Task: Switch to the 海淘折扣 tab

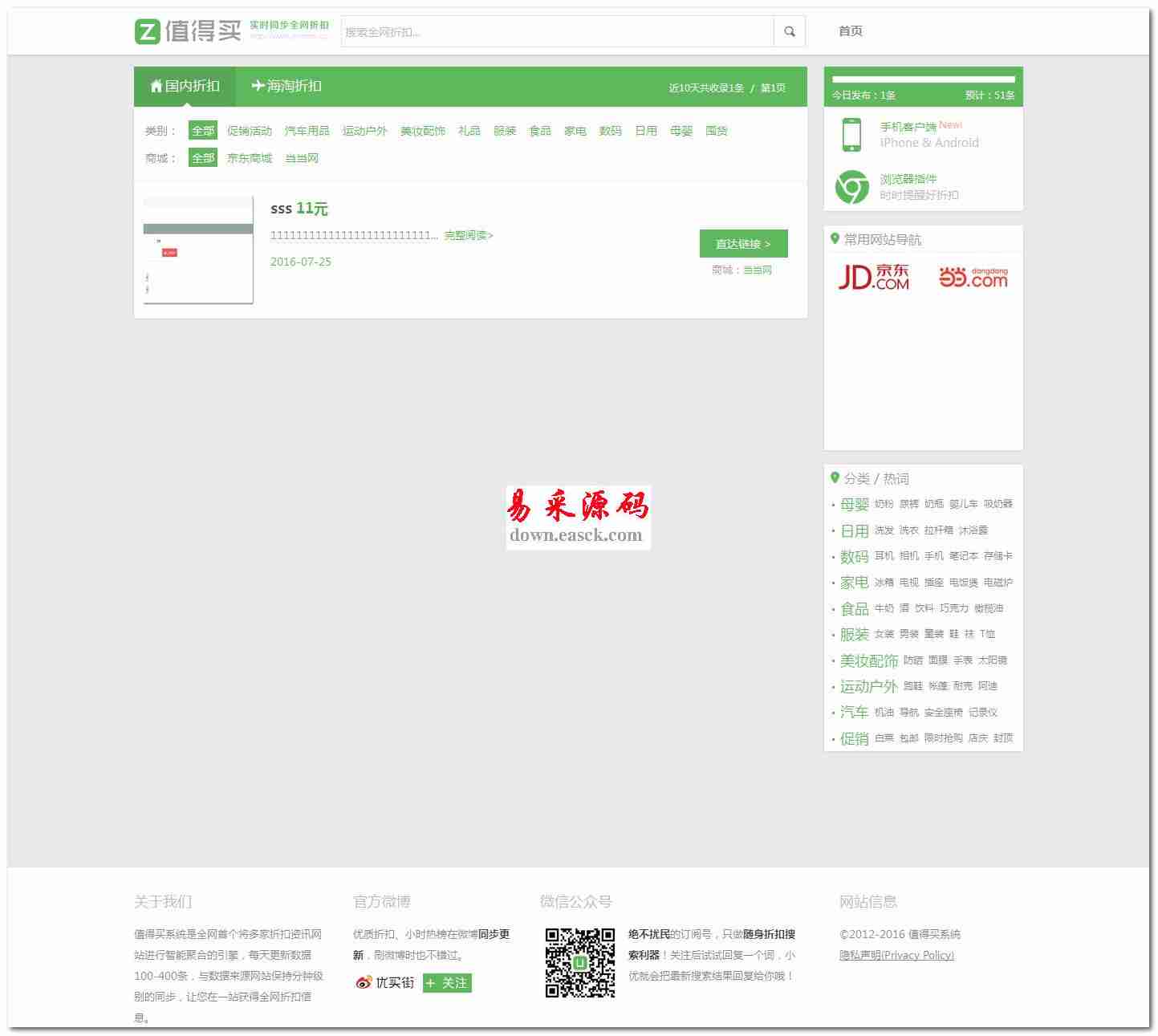Action: [x=286, y=87]
